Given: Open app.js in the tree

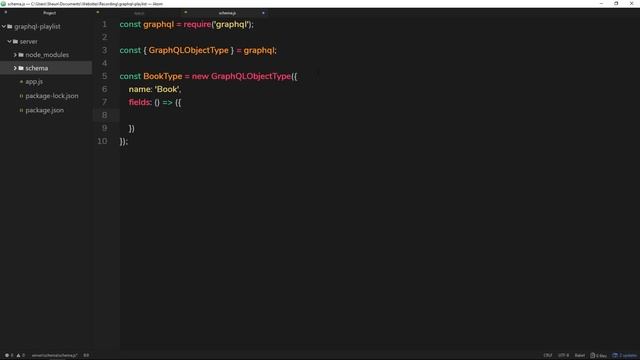Looking at the screenshot, I should pos(34,82).
